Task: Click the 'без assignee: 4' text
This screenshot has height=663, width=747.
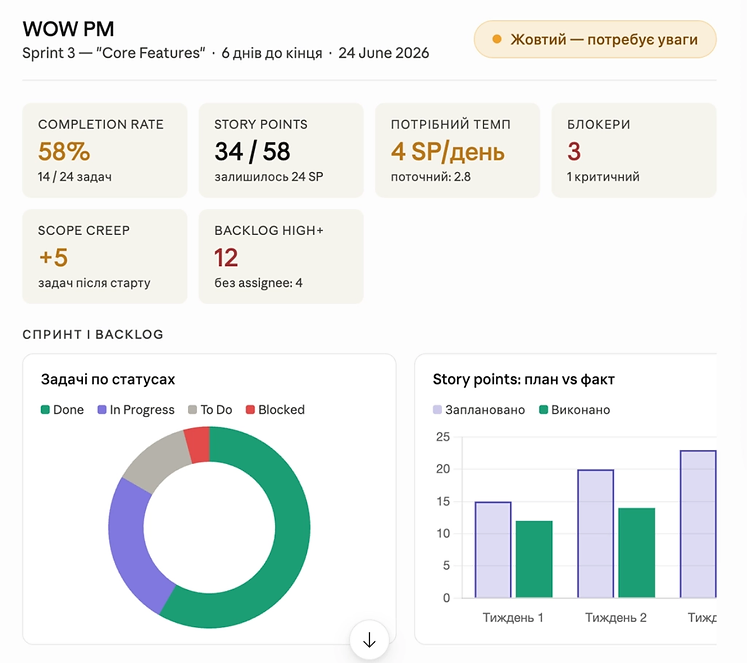Action: [x=258, y=283]
